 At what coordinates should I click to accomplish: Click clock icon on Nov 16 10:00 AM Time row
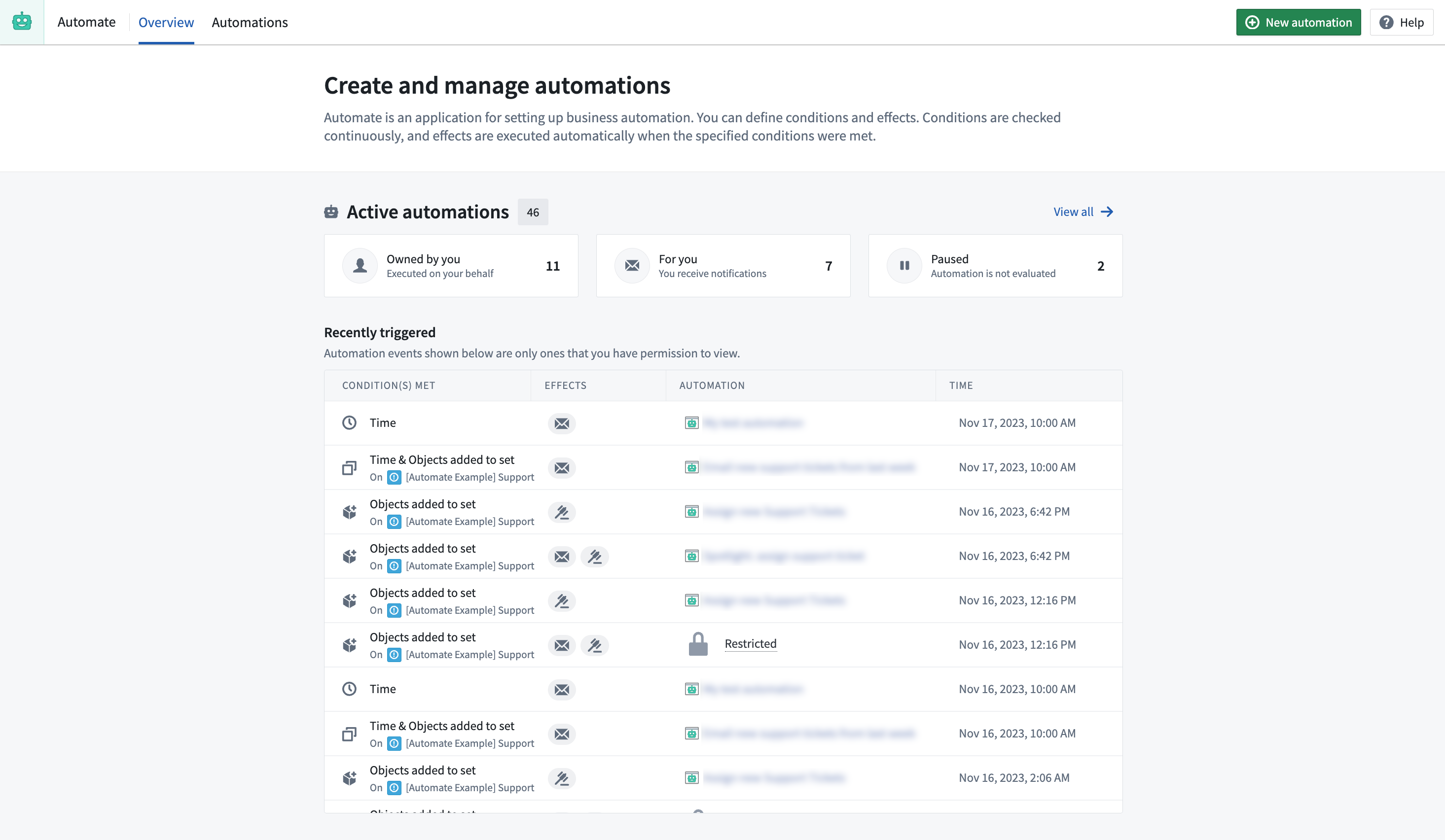tap(349, 689)
